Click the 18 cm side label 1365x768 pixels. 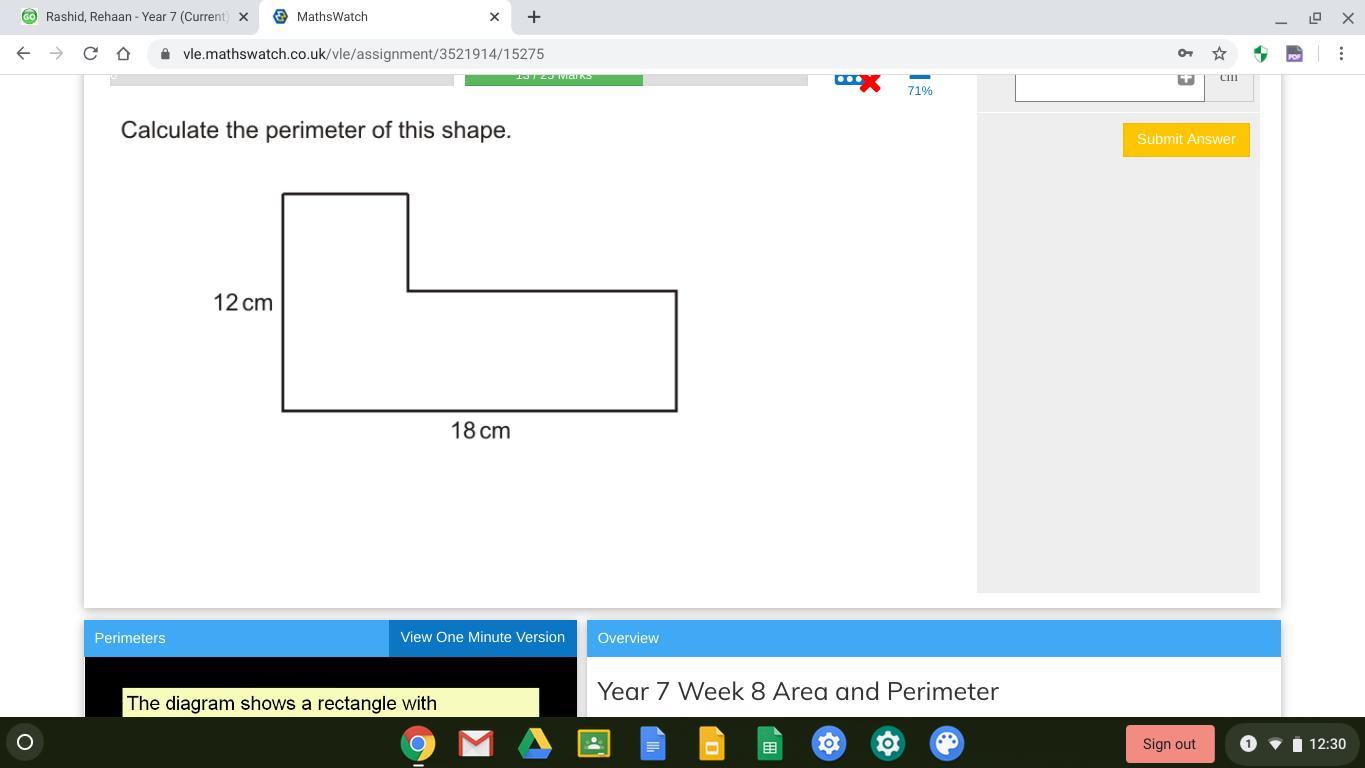[480, 431]
